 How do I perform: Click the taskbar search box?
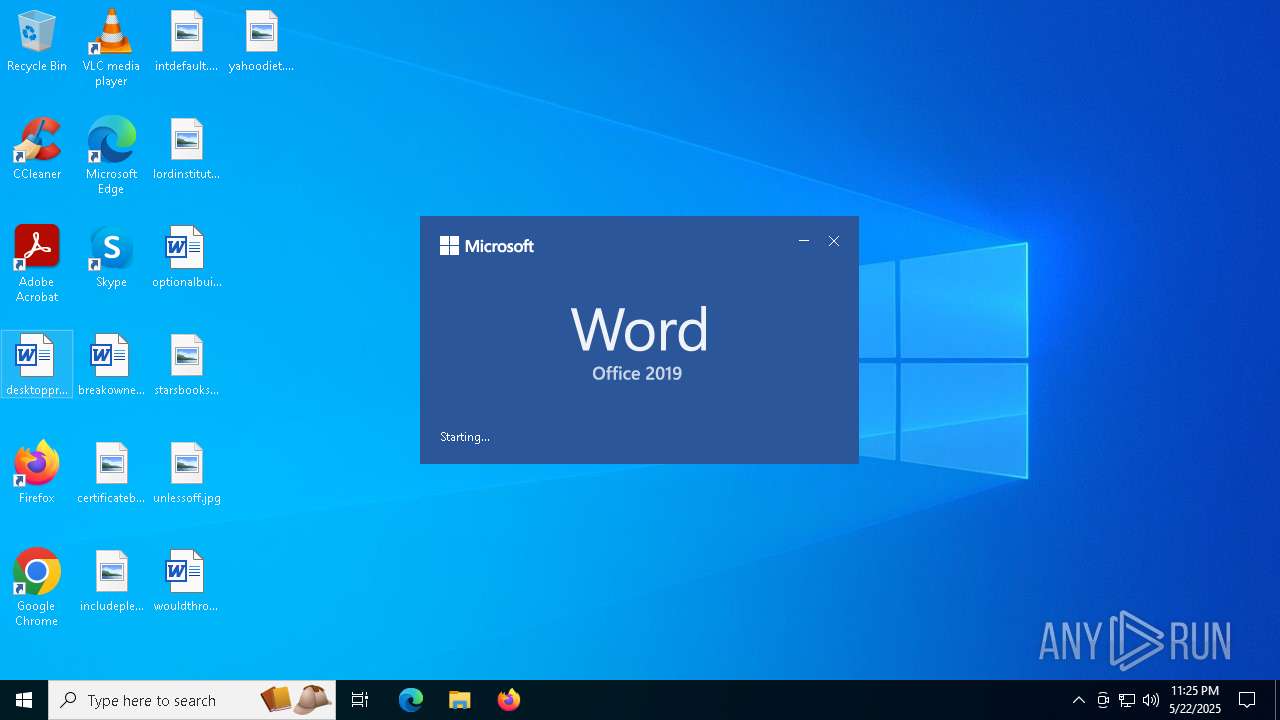[192, 700]
